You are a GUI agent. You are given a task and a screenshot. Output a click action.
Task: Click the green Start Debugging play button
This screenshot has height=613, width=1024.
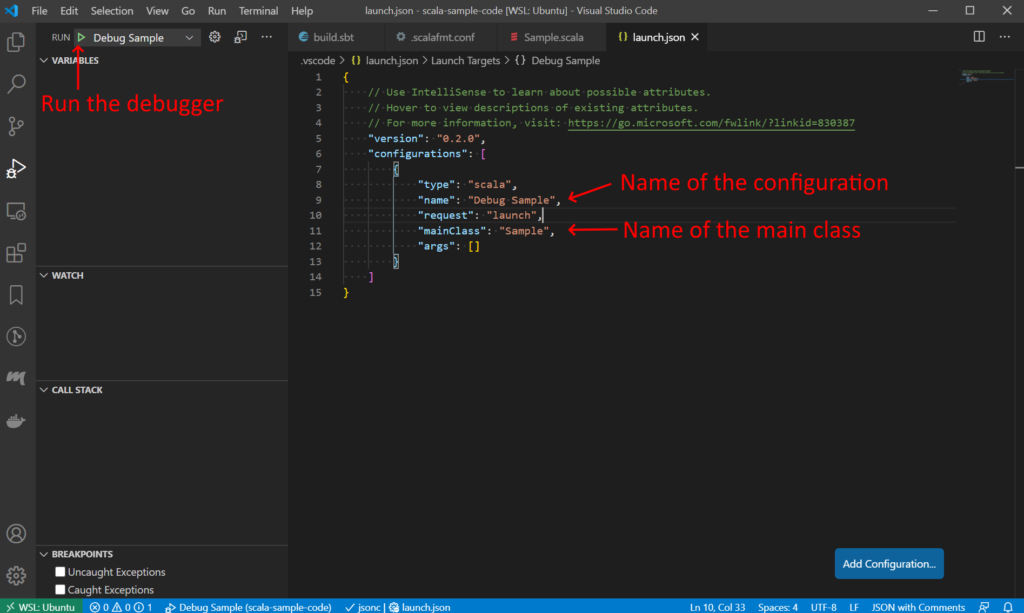click(81, 37)
